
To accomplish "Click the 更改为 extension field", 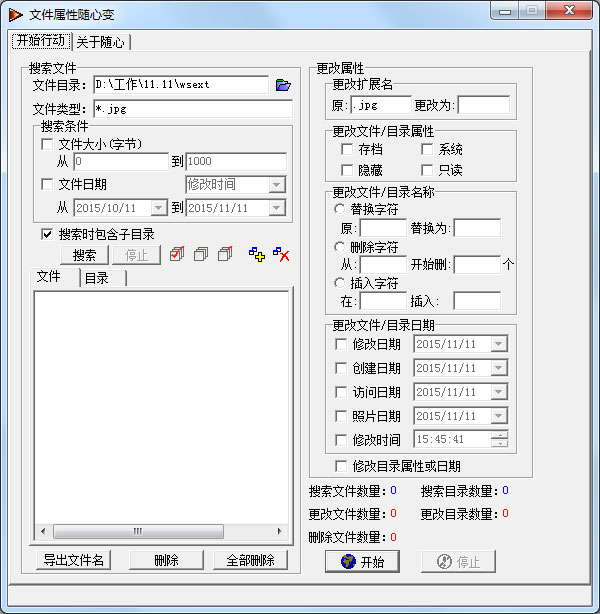I will [484, 105].
